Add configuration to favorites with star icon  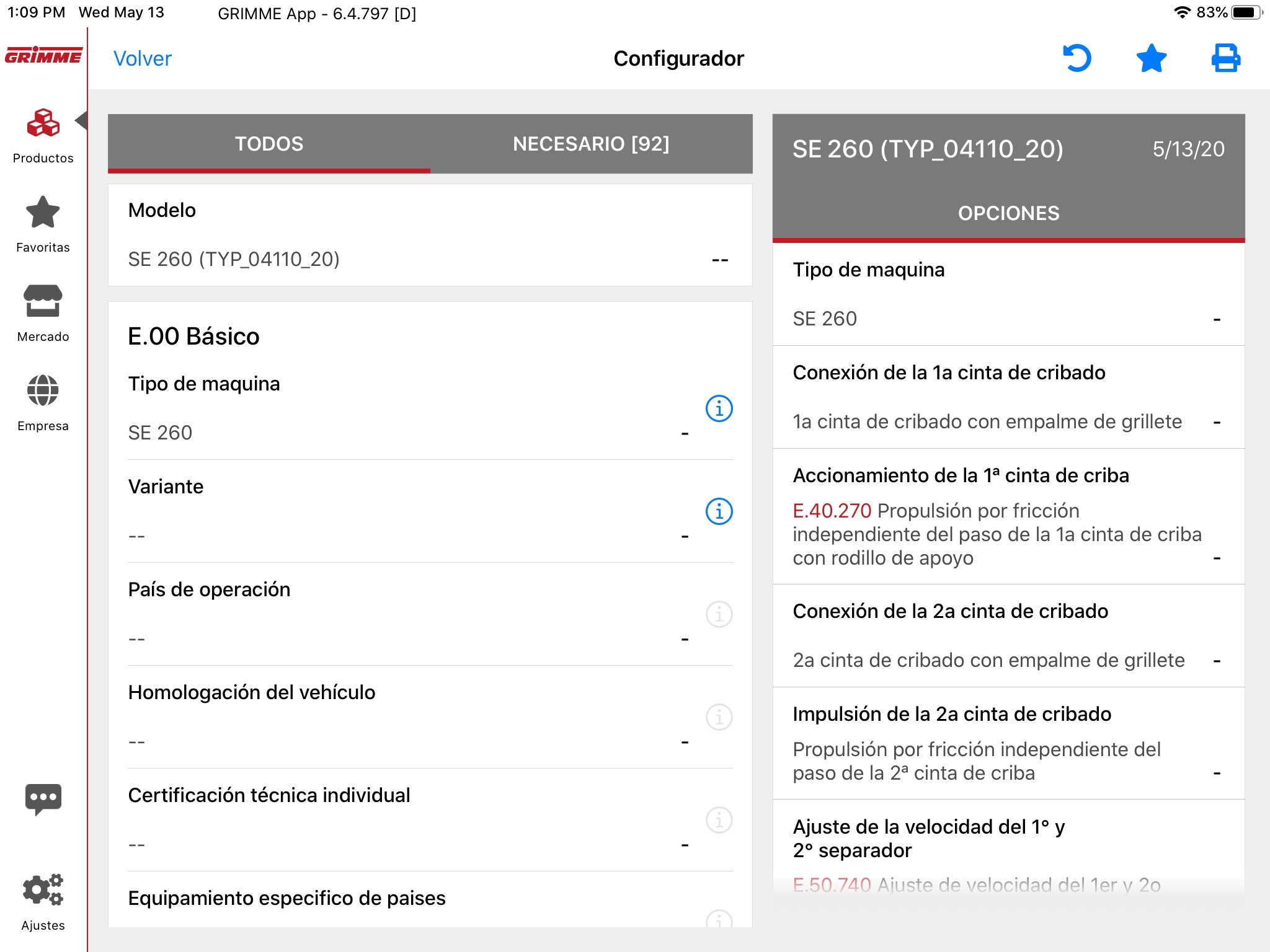pyautogui.click(x=1152, y=58)
